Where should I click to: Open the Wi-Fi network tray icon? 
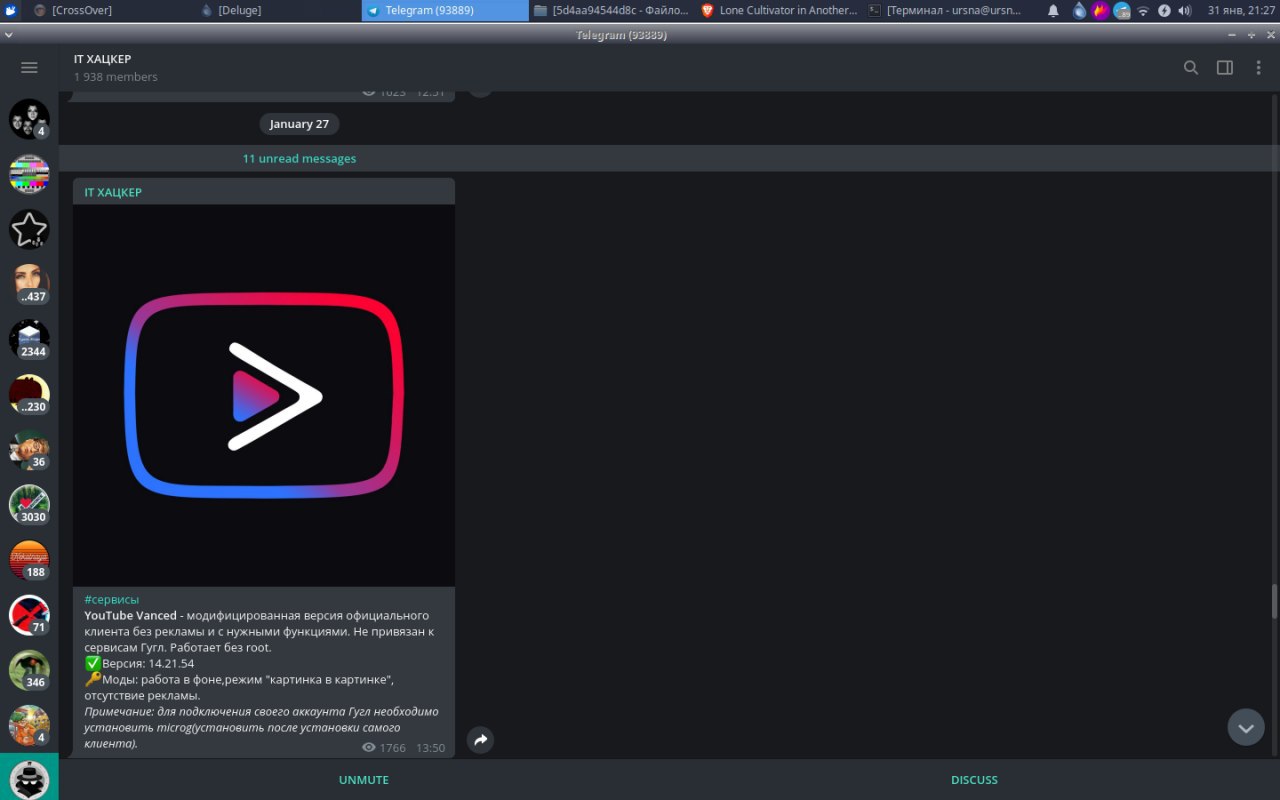coord(1143,10)
